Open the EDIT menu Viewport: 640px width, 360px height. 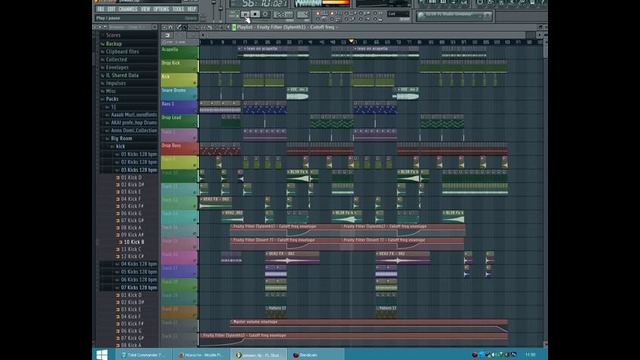[x=111, y=9]
